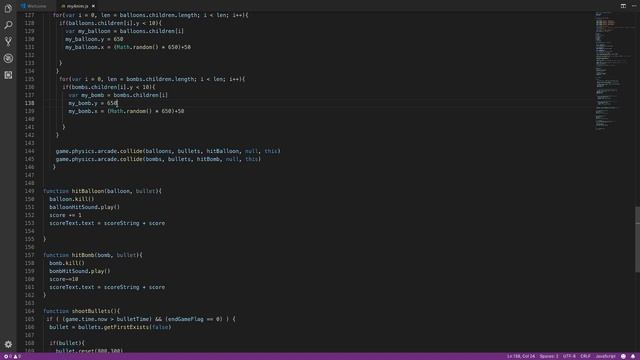Click the split editor icon
Image resolution: width=640 pixels, height=360 pixels.
pos(623,6)
